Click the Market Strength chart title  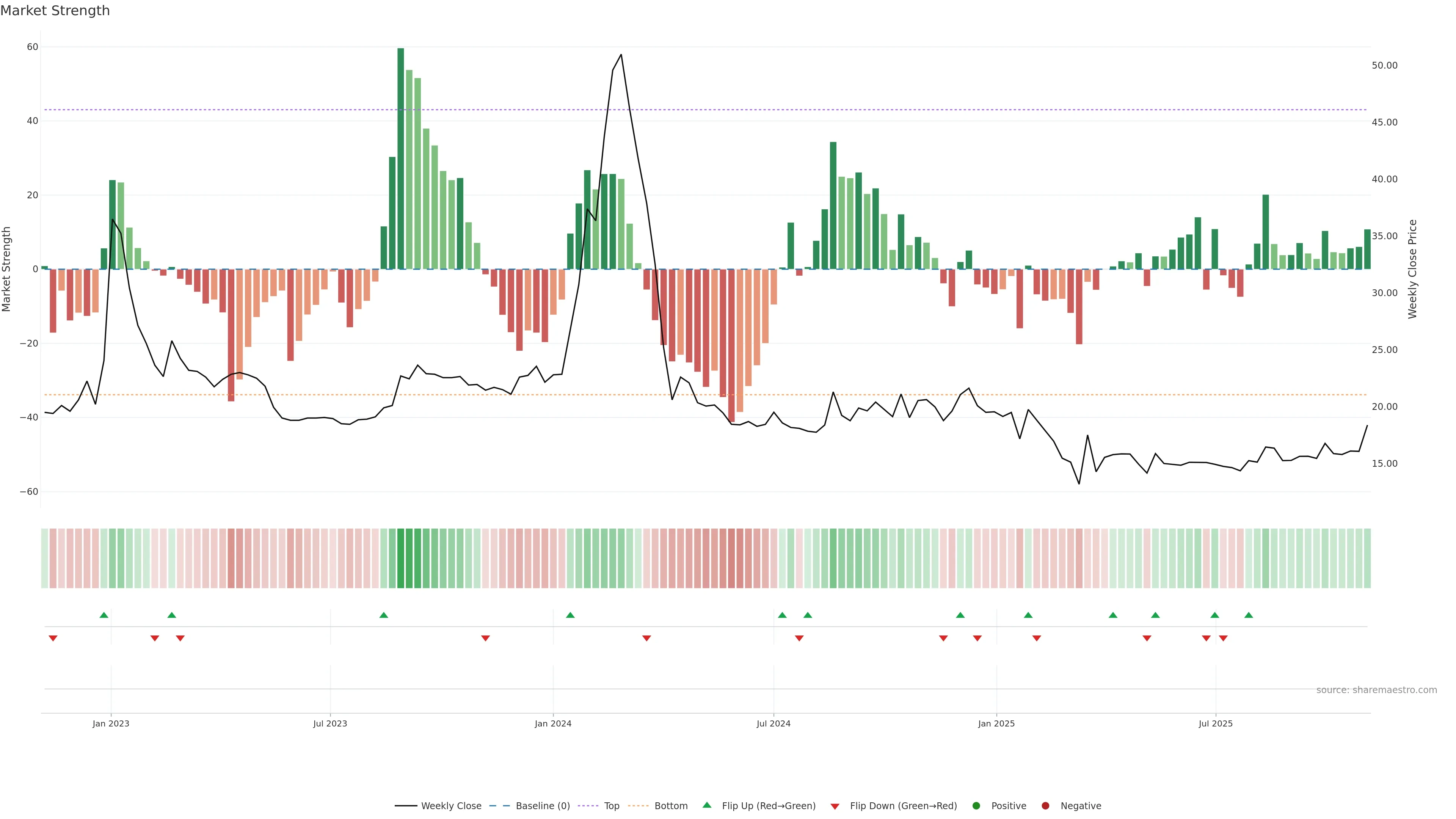55,11
